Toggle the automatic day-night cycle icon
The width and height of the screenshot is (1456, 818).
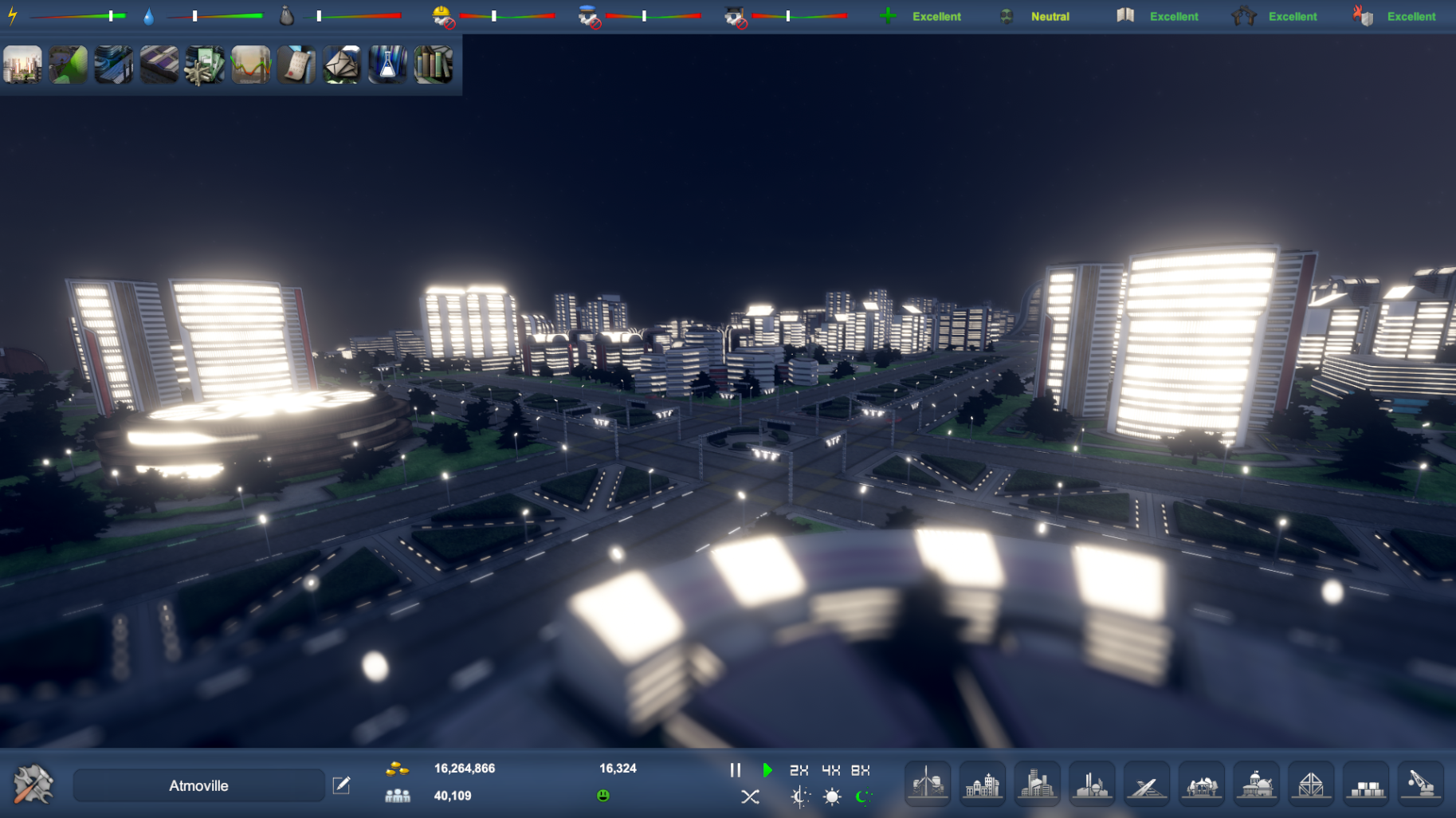(x=800, y=796)
